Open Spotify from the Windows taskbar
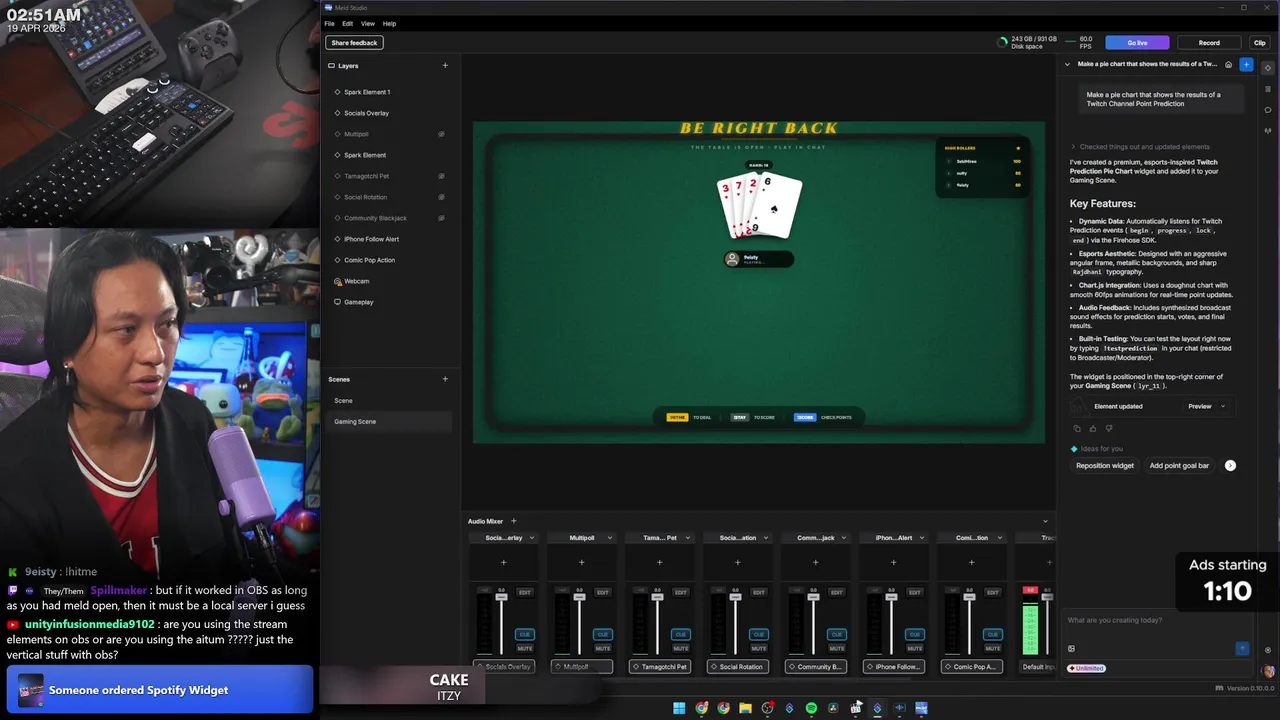1280x720 pixels. pos(811,708)
